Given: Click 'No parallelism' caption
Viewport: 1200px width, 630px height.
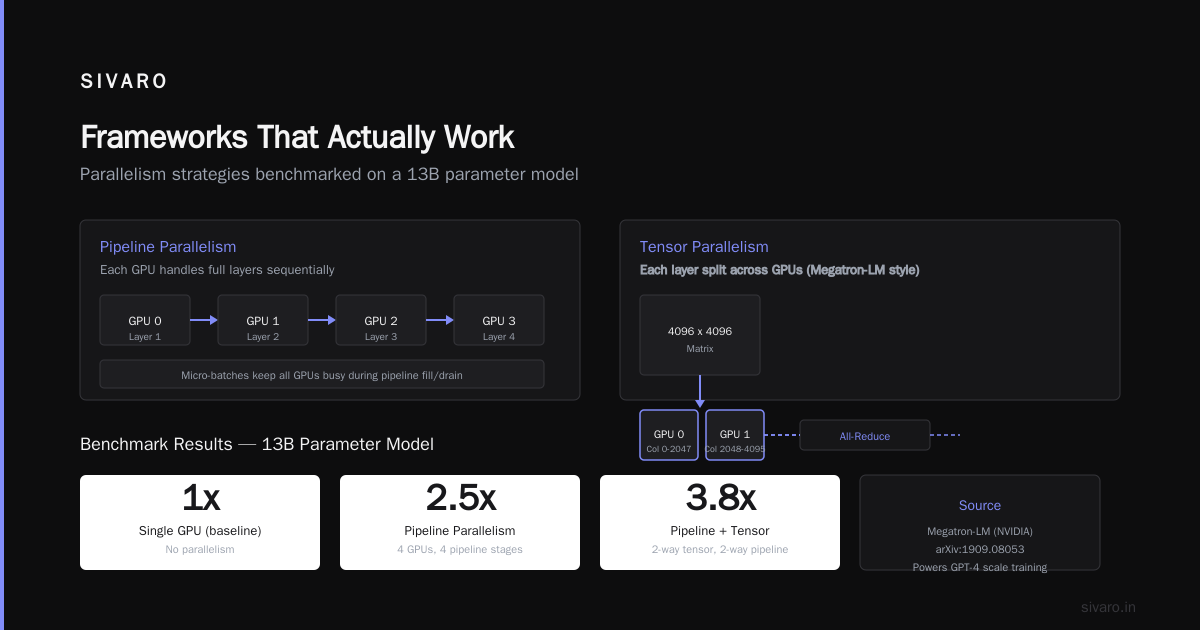Looking at the screenshot, I should [x=200, y=550].
